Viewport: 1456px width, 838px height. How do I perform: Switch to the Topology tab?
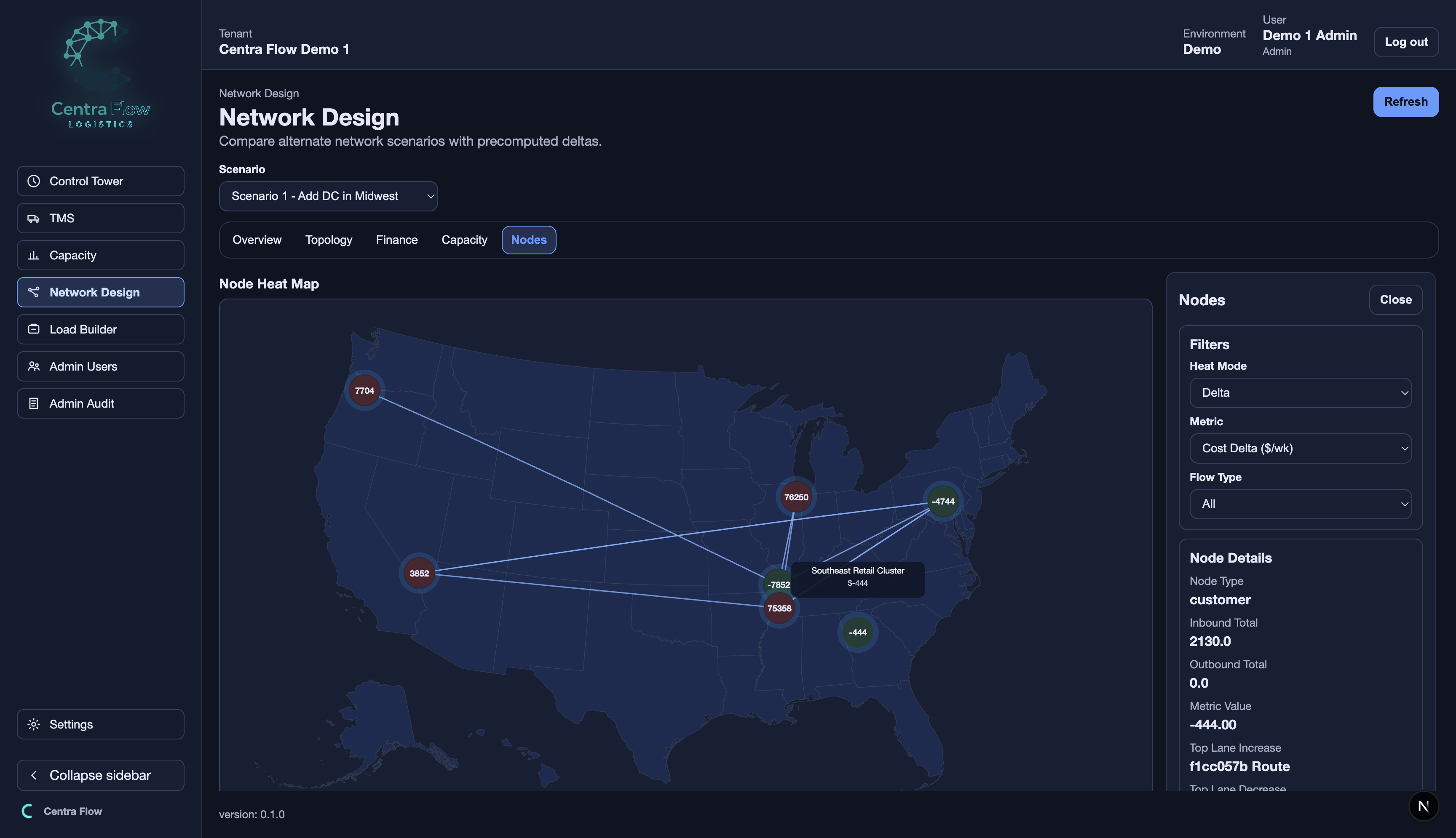pos(328,240)
